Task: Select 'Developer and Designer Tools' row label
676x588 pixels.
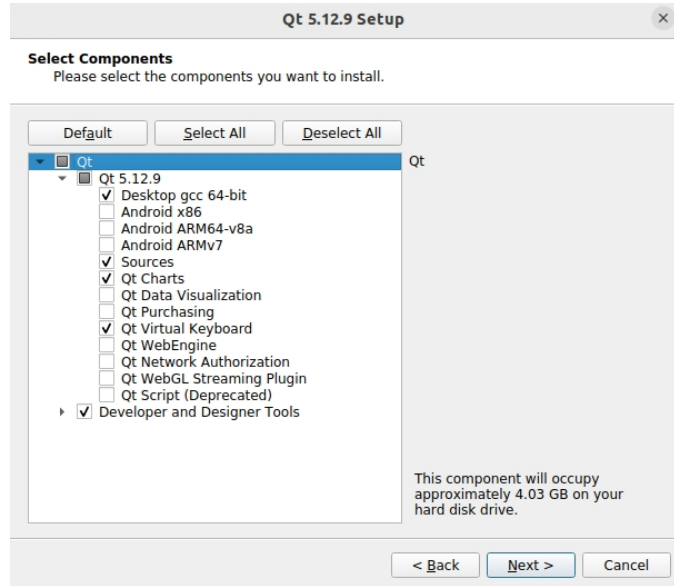Action: click(x=199, y=413)
